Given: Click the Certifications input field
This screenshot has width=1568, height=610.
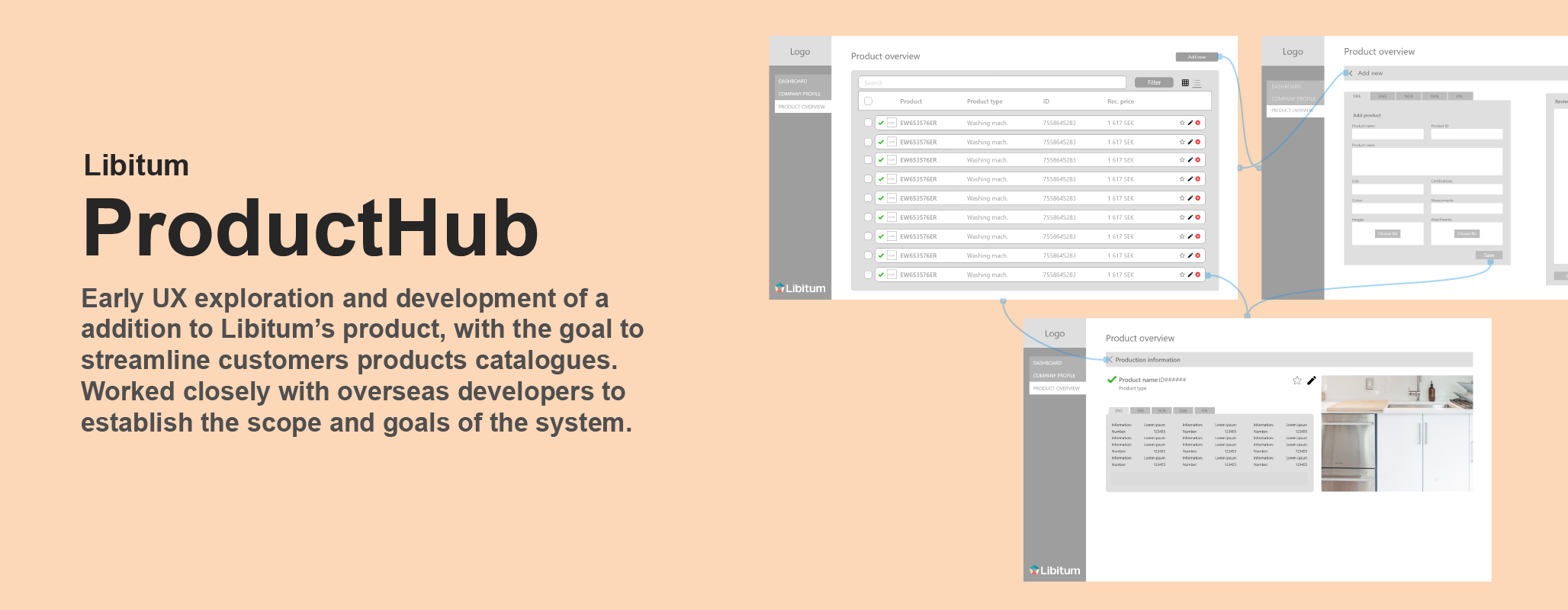Looking at the screenshot, I should click(1467, 189).
